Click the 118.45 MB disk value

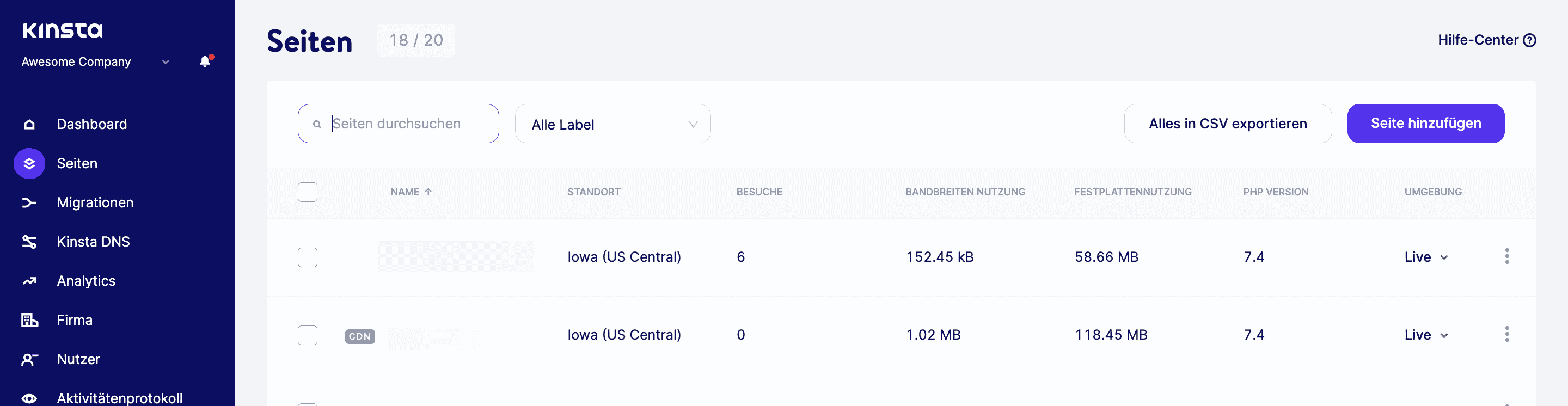1110,335
